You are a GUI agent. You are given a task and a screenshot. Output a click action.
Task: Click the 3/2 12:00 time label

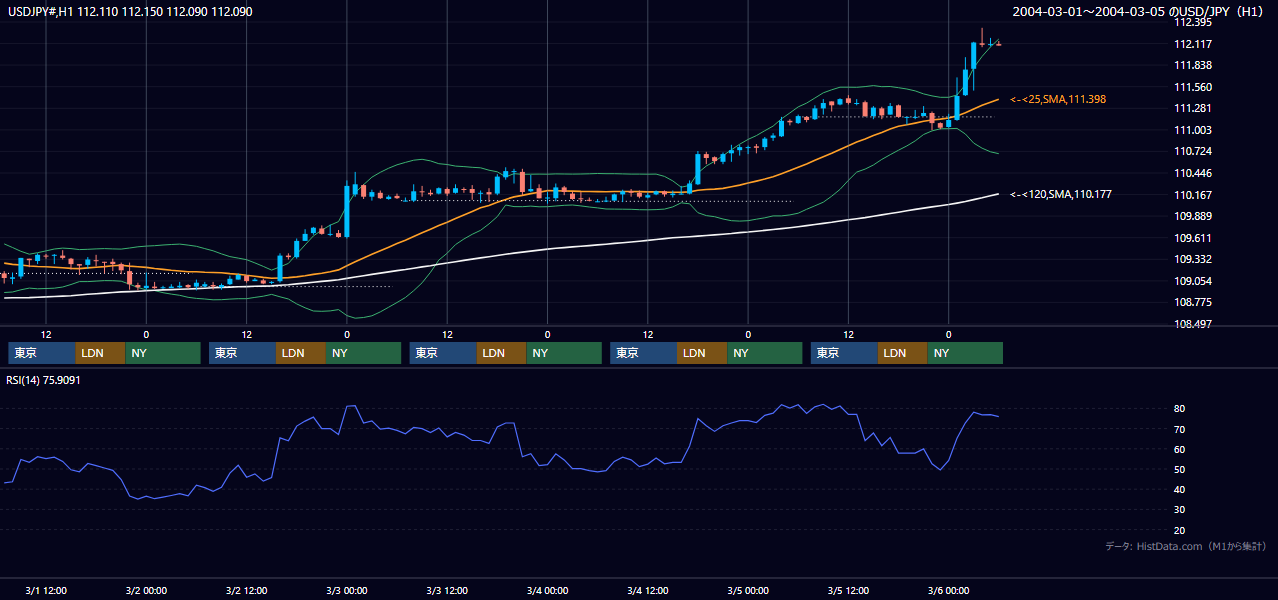[246, 590]
